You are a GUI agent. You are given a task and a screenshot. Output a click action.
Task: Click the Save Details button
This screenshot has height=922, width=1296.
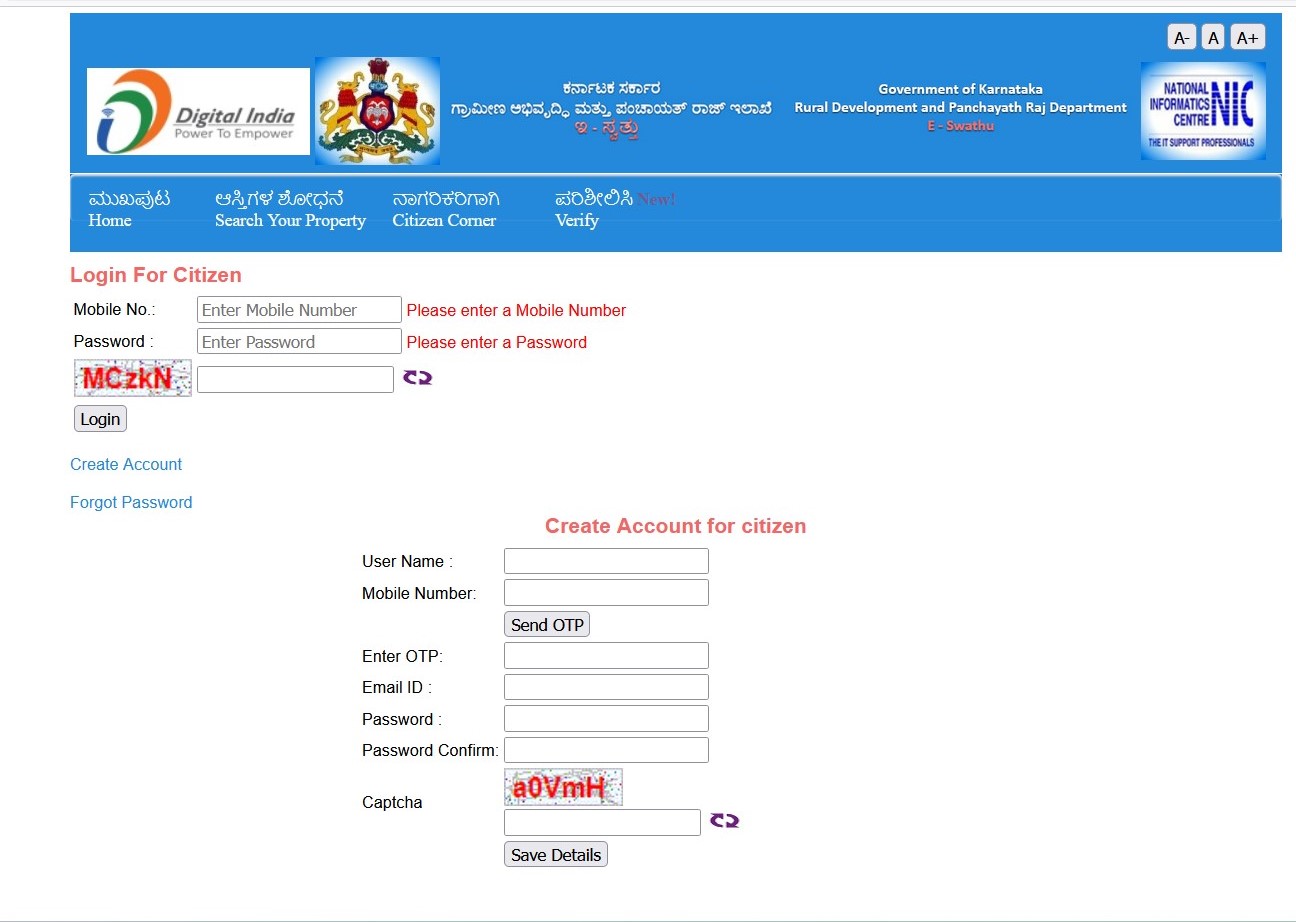point(556,855)
